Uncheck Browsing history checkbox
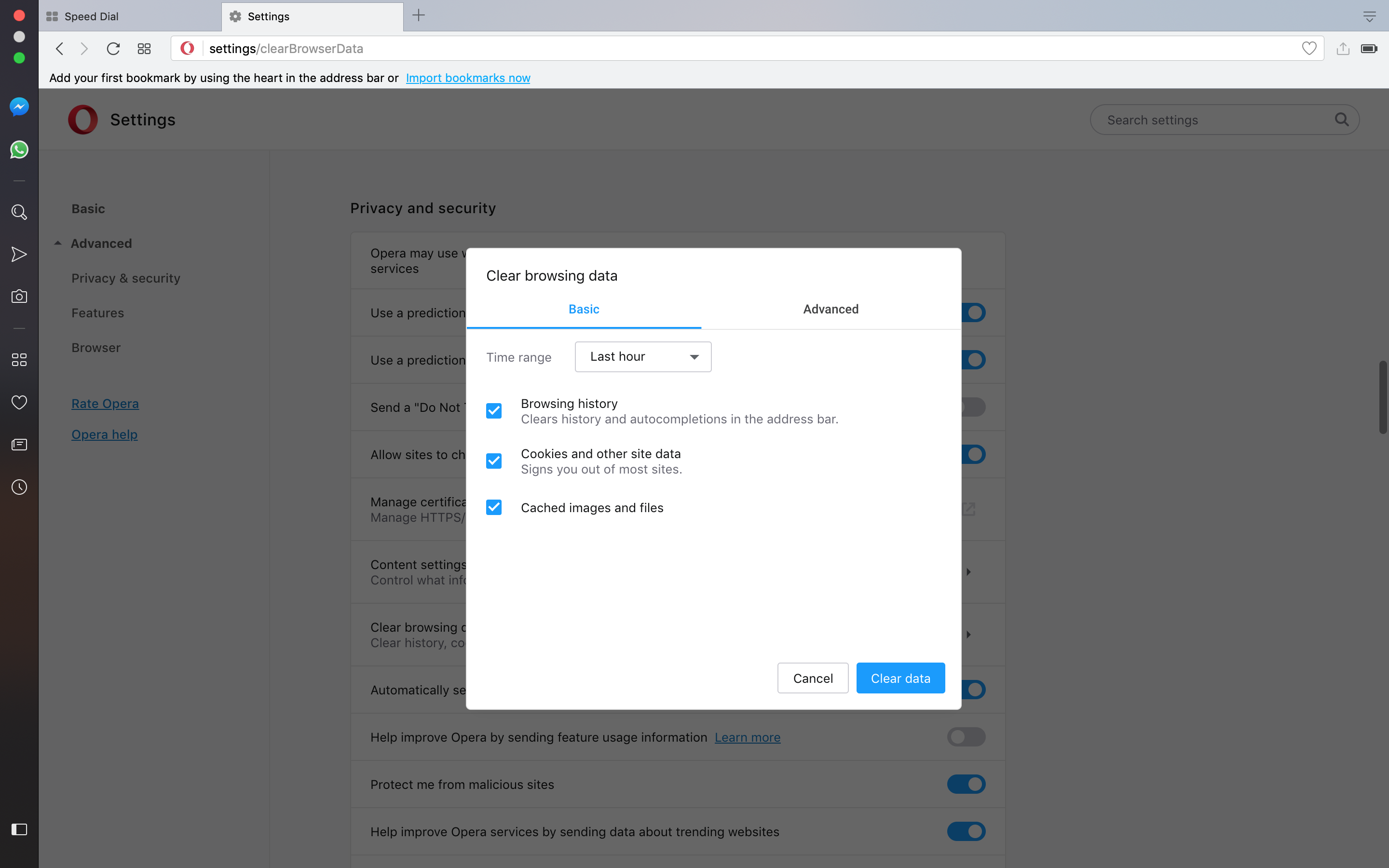 coord(493,411)
